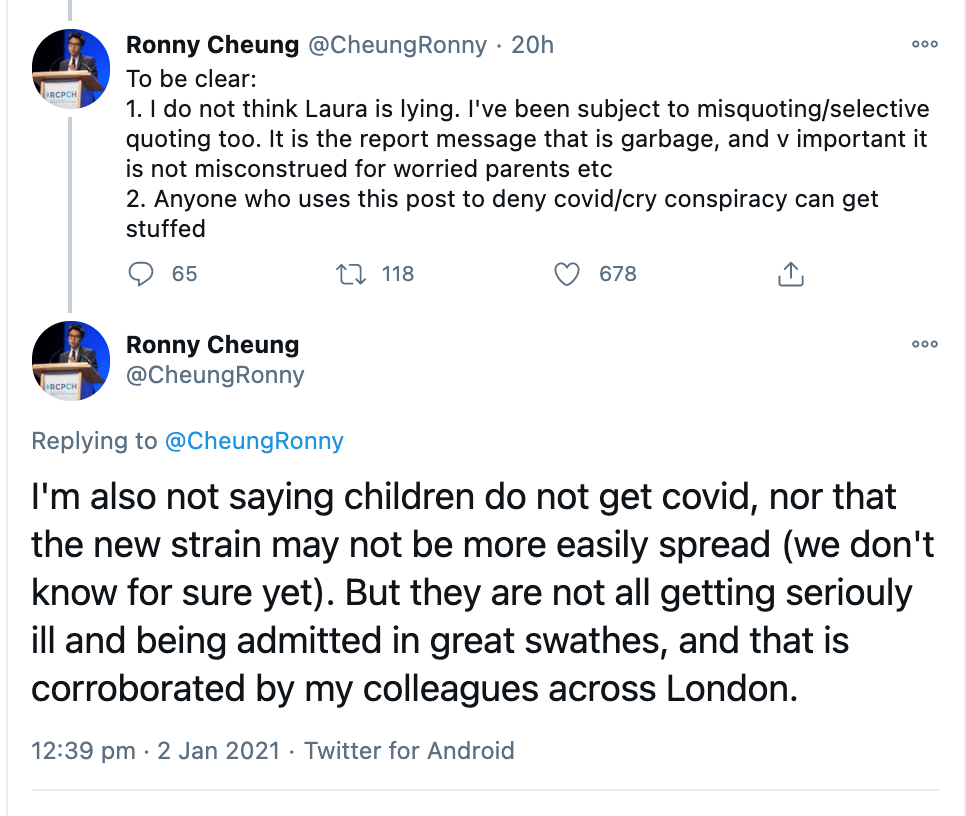Click the share tweet upload icon
966x816 pixels.
(x=790, y=274)
